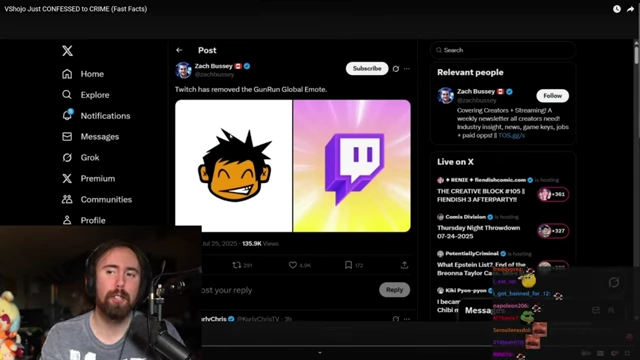Click Grok explain icon beside Subscribe

click(396, 69)
